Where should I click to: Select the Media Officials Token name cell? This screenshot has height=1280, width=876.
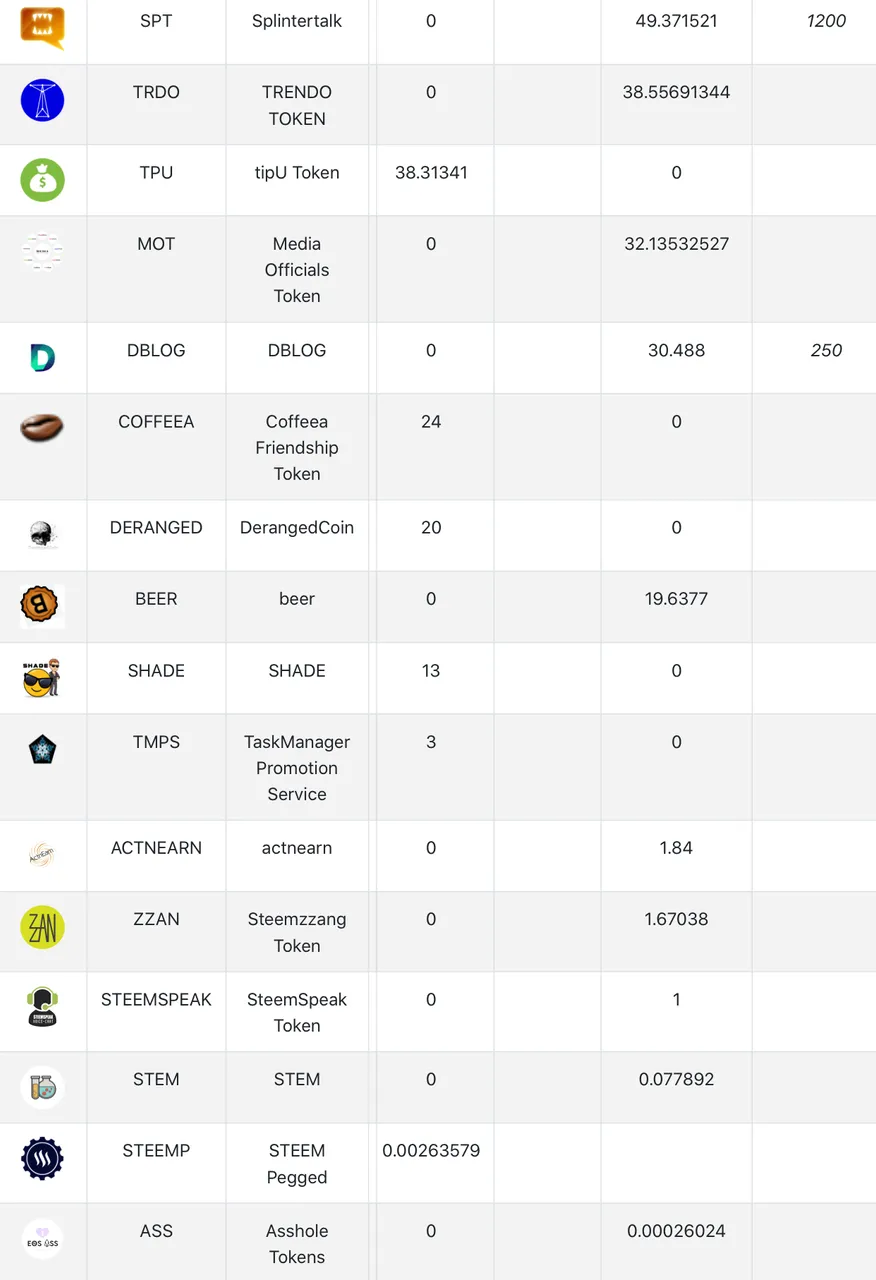pyautogui.click(x=297, y=269)
